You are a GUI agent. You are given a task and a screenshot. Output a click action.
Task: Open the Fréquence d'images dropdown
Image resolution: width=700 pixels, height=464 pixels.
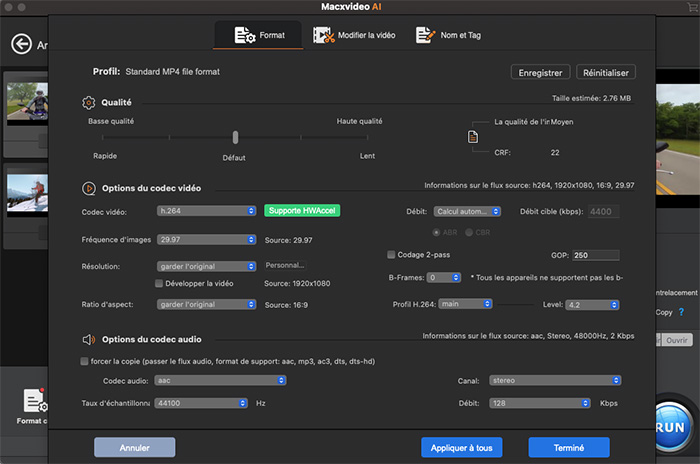[206, 240]
